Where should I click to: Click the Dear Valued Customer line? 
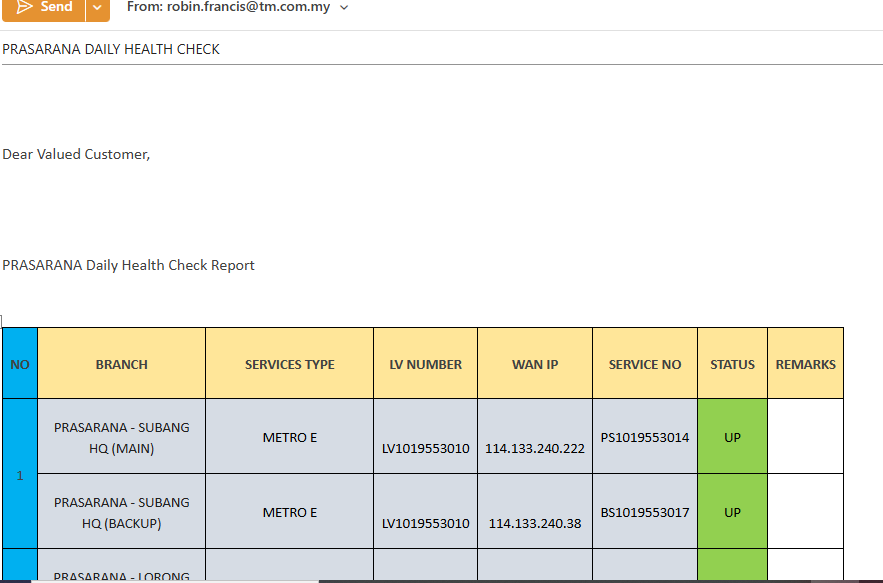click(x=76, y=154)
